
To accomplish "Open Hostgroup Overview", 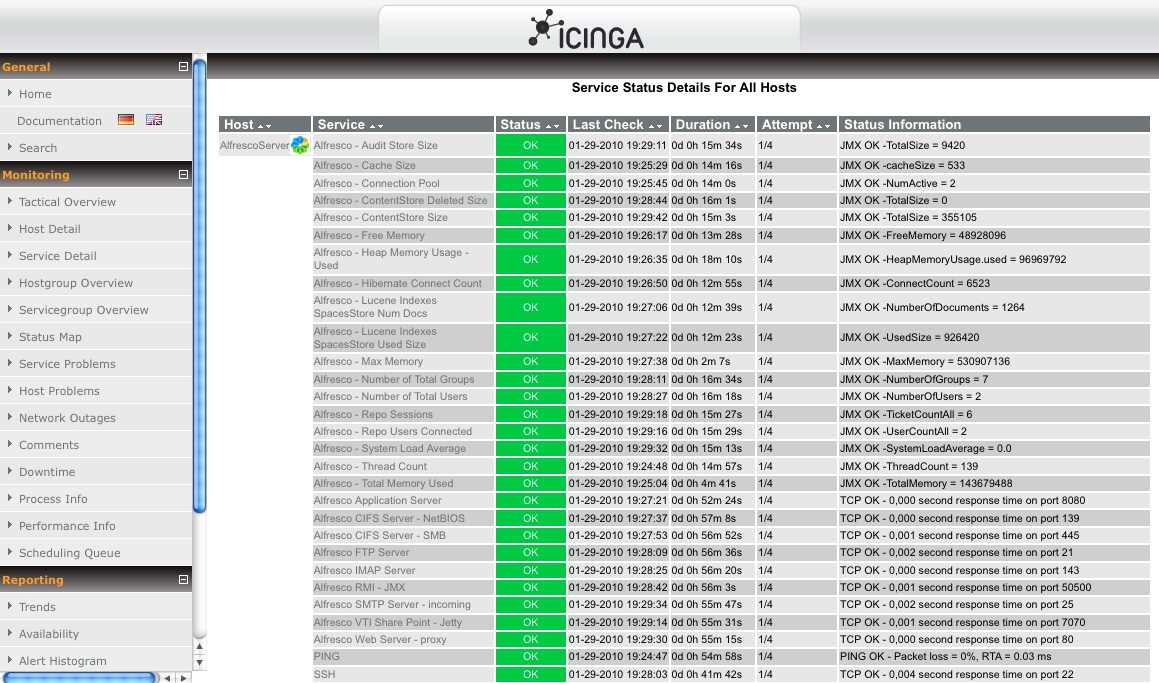I will 76,283.
